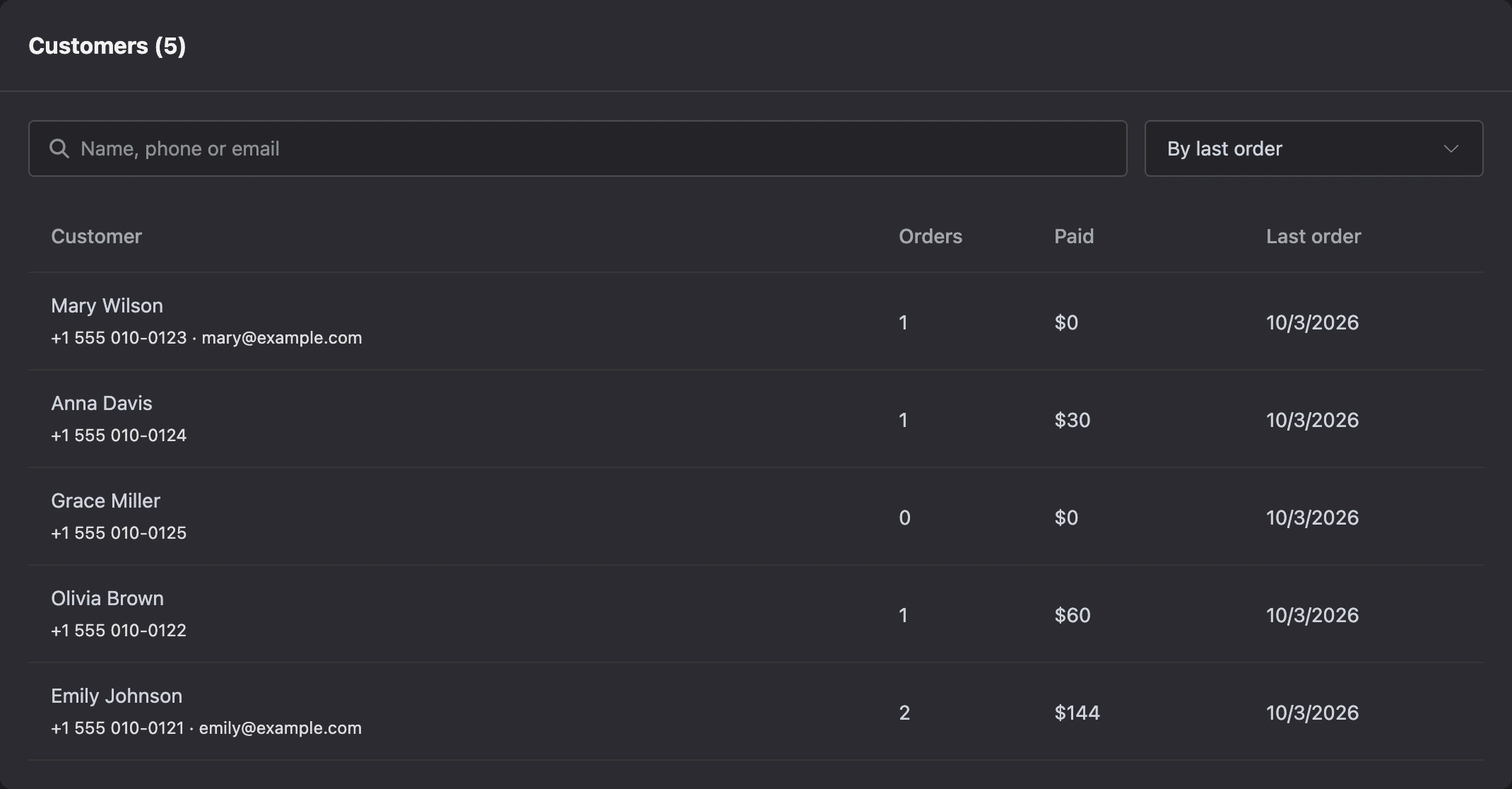Click Olivia Brown's last order date
The image size is (1512, 789).
[1312, 615]
